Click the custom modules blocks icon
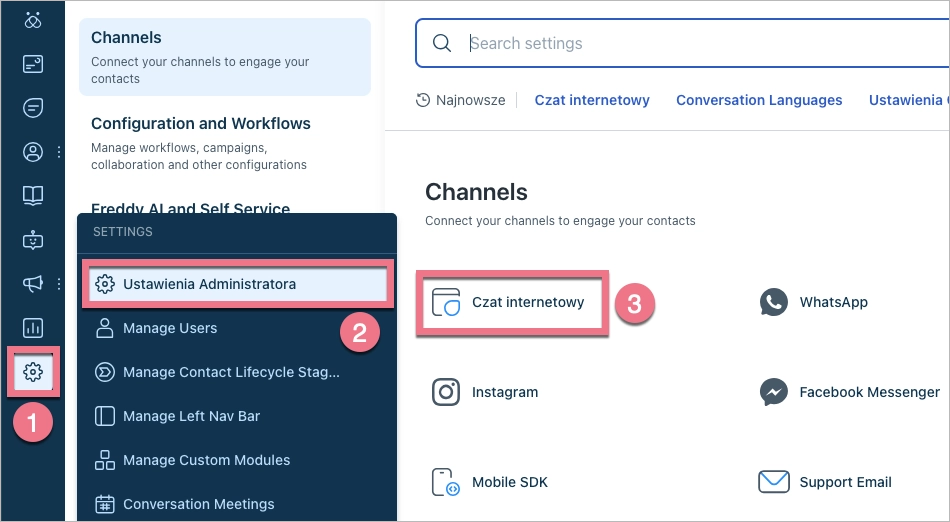The height and width of the screenshot is (522, 950). (105, 460)
